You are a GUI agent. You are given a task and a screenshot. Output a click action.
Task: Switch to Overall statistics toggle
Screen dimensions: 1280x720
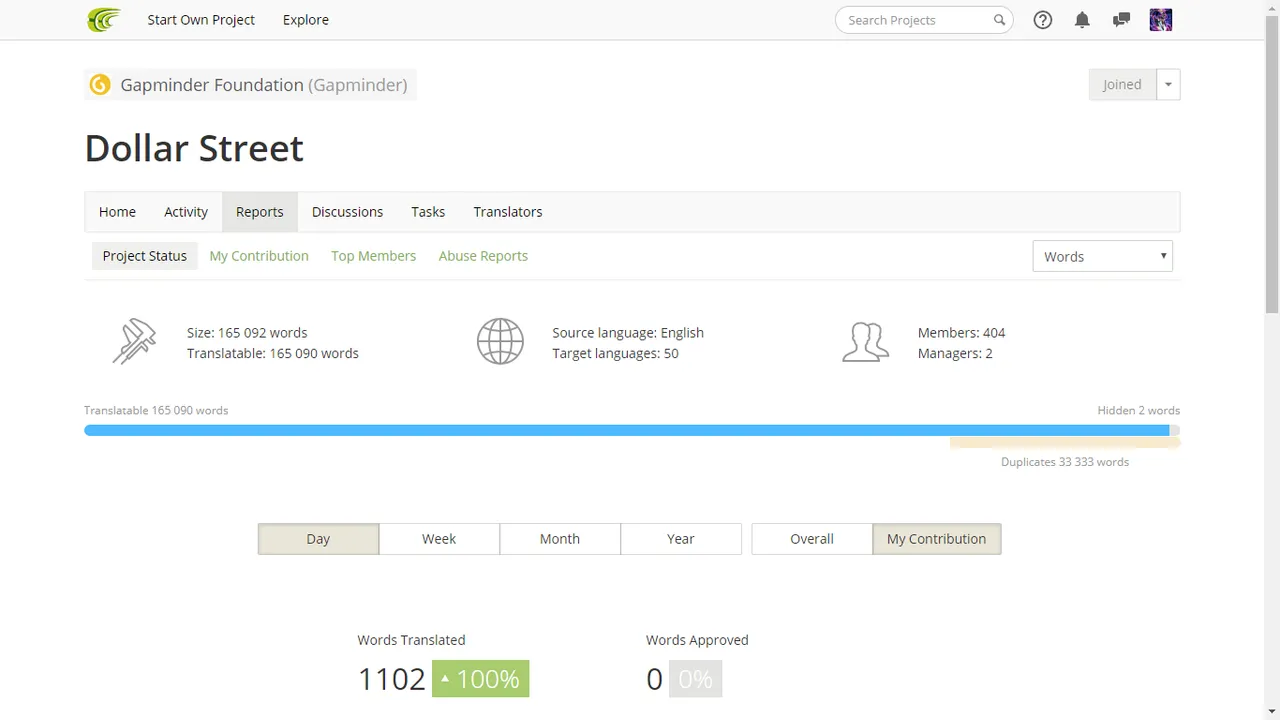point(812,539)
